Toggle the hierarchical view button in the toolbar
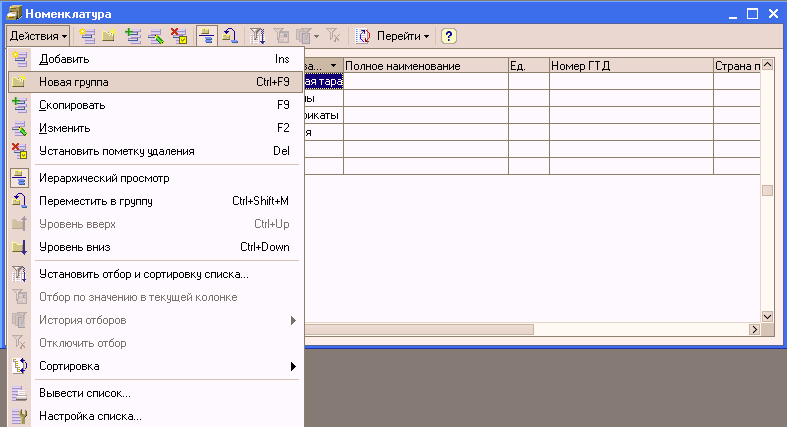The image size is (787, 427). (x=206, y=36)
